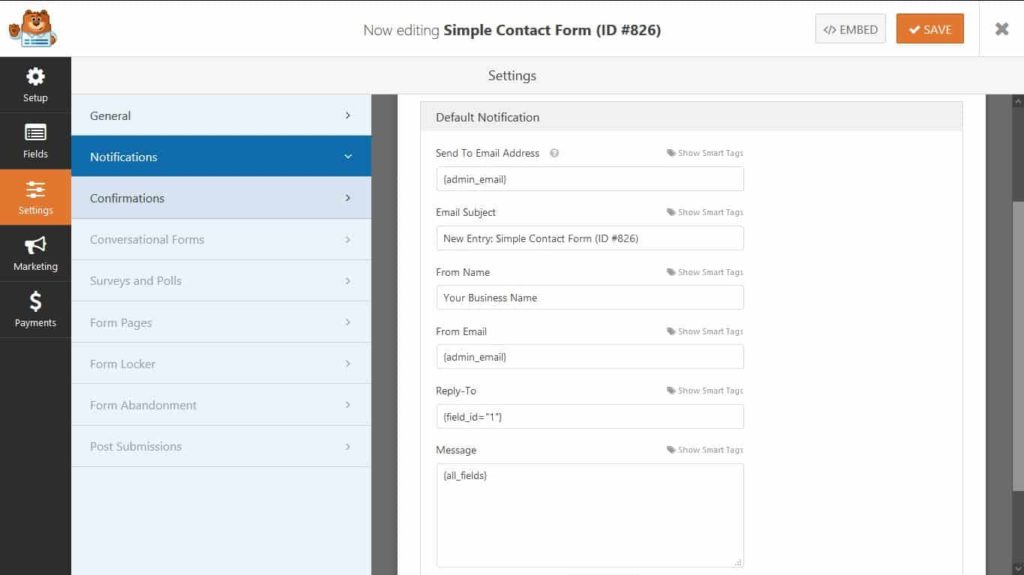1024x575 pixels.
Task: Click the EMBED button
Action: [850, 29]
